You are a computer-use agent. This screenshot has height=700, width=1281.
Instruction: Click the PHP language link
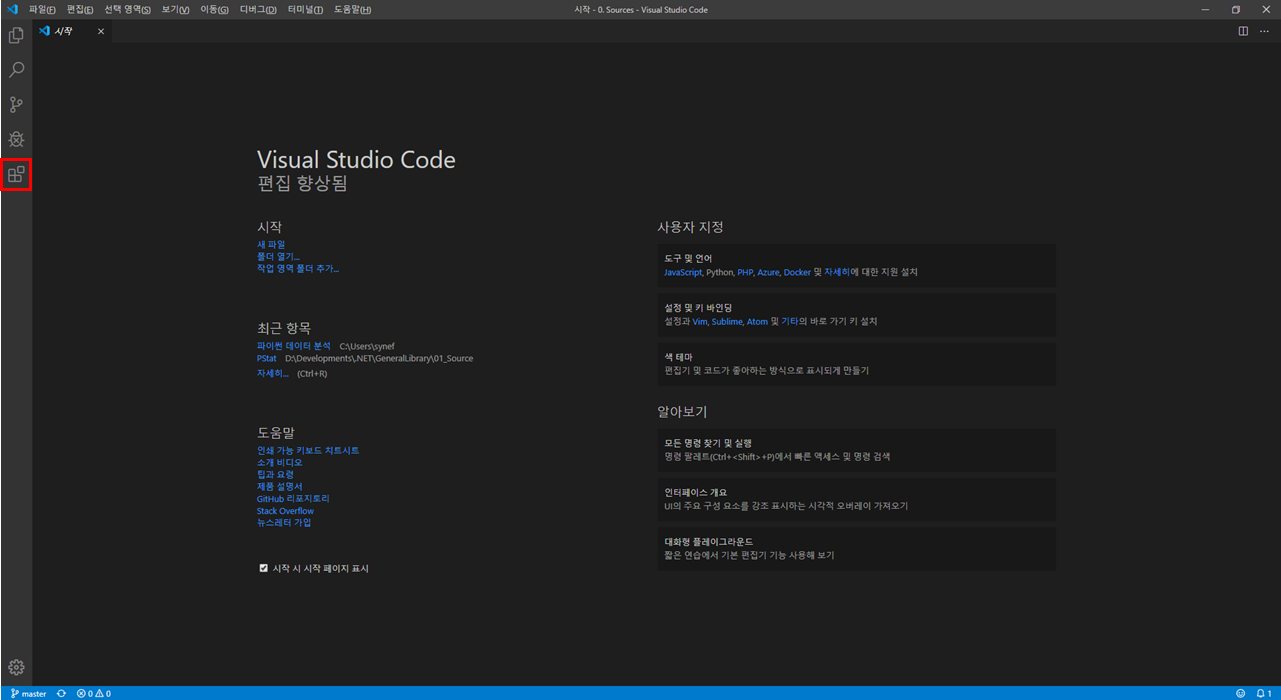[x=745, y=272]
